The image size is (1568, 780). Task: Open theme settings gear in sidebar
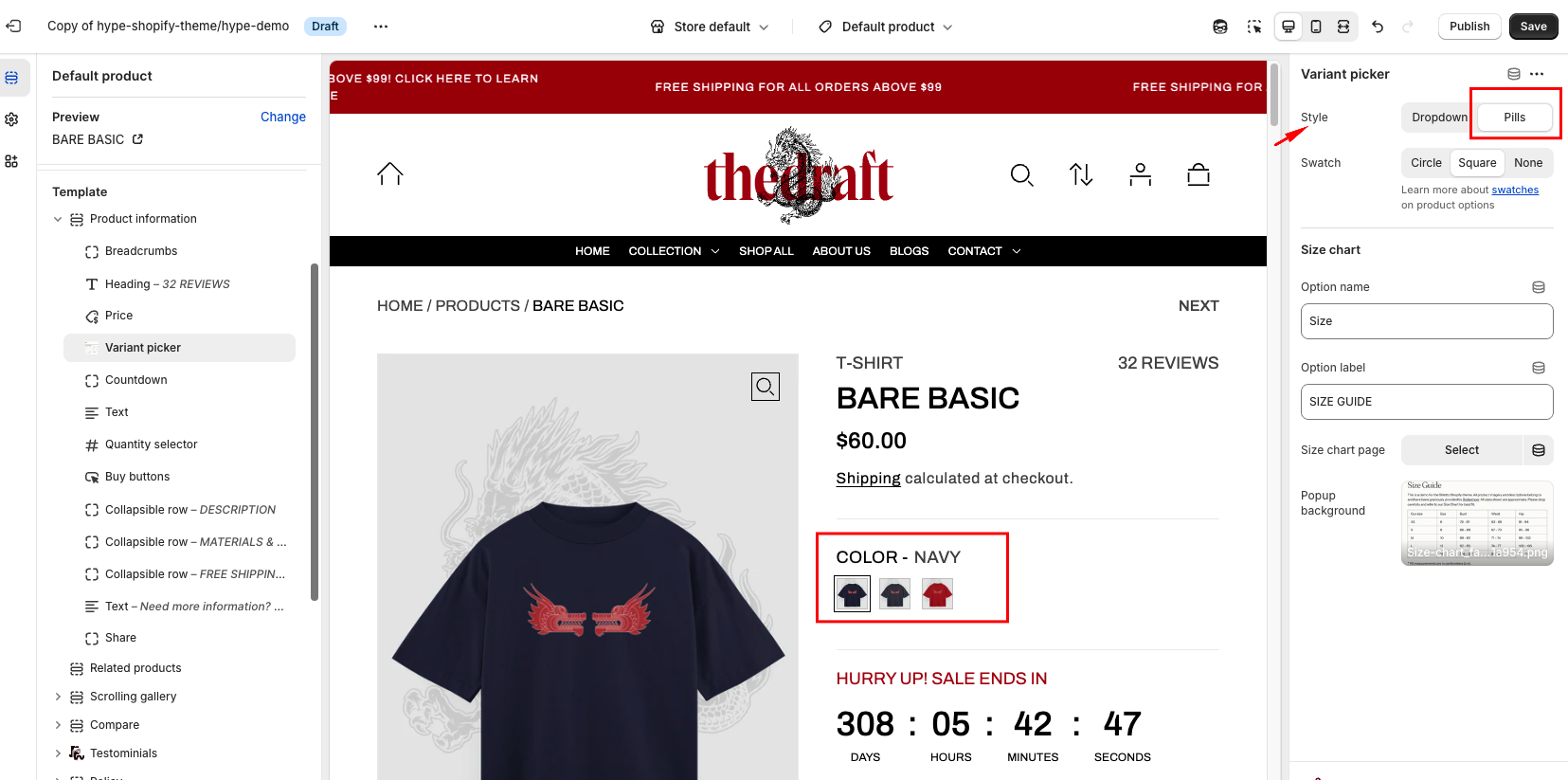coord(11,119)
